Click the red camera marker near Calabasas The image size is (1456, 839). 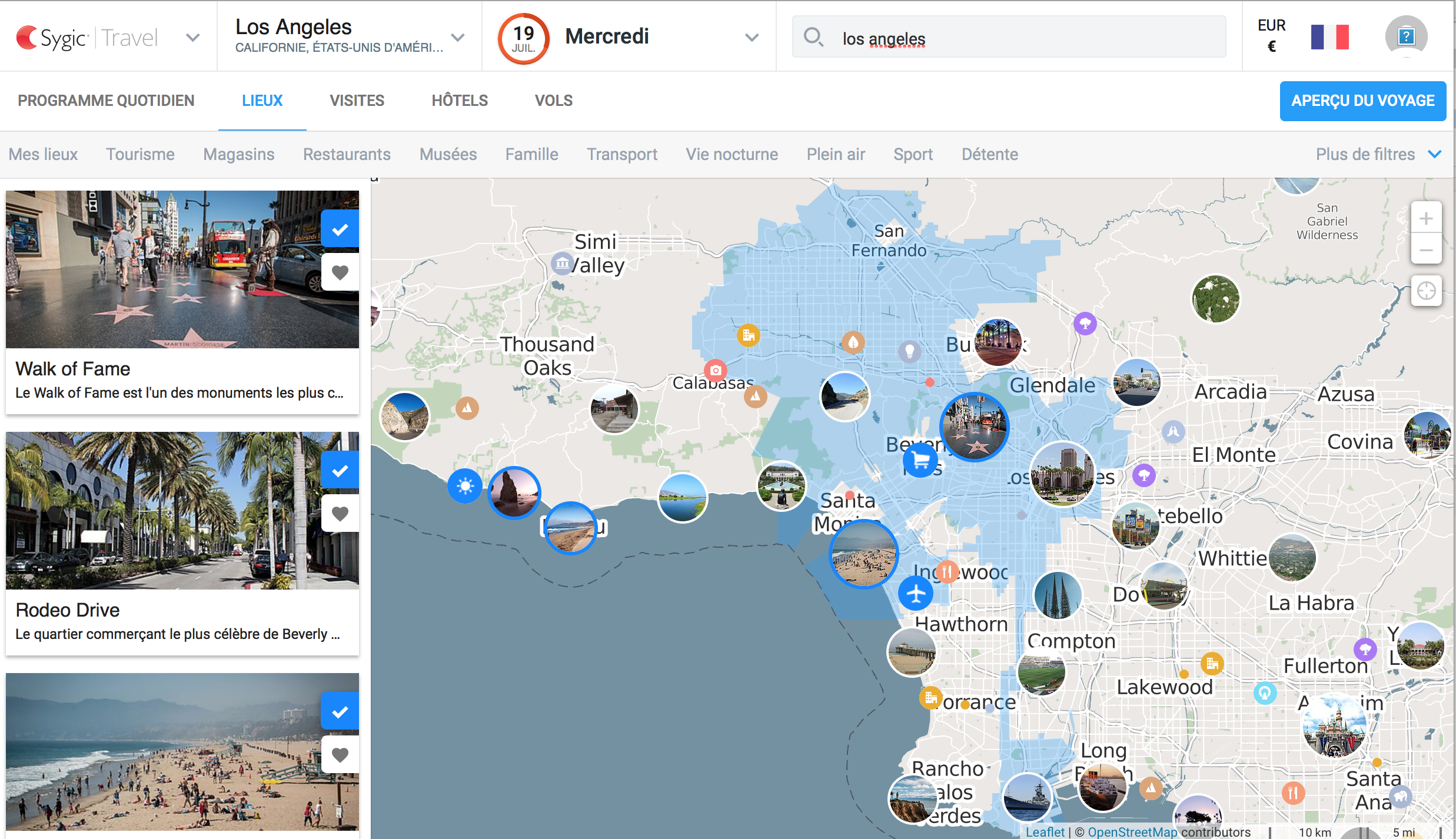point(716,371)
